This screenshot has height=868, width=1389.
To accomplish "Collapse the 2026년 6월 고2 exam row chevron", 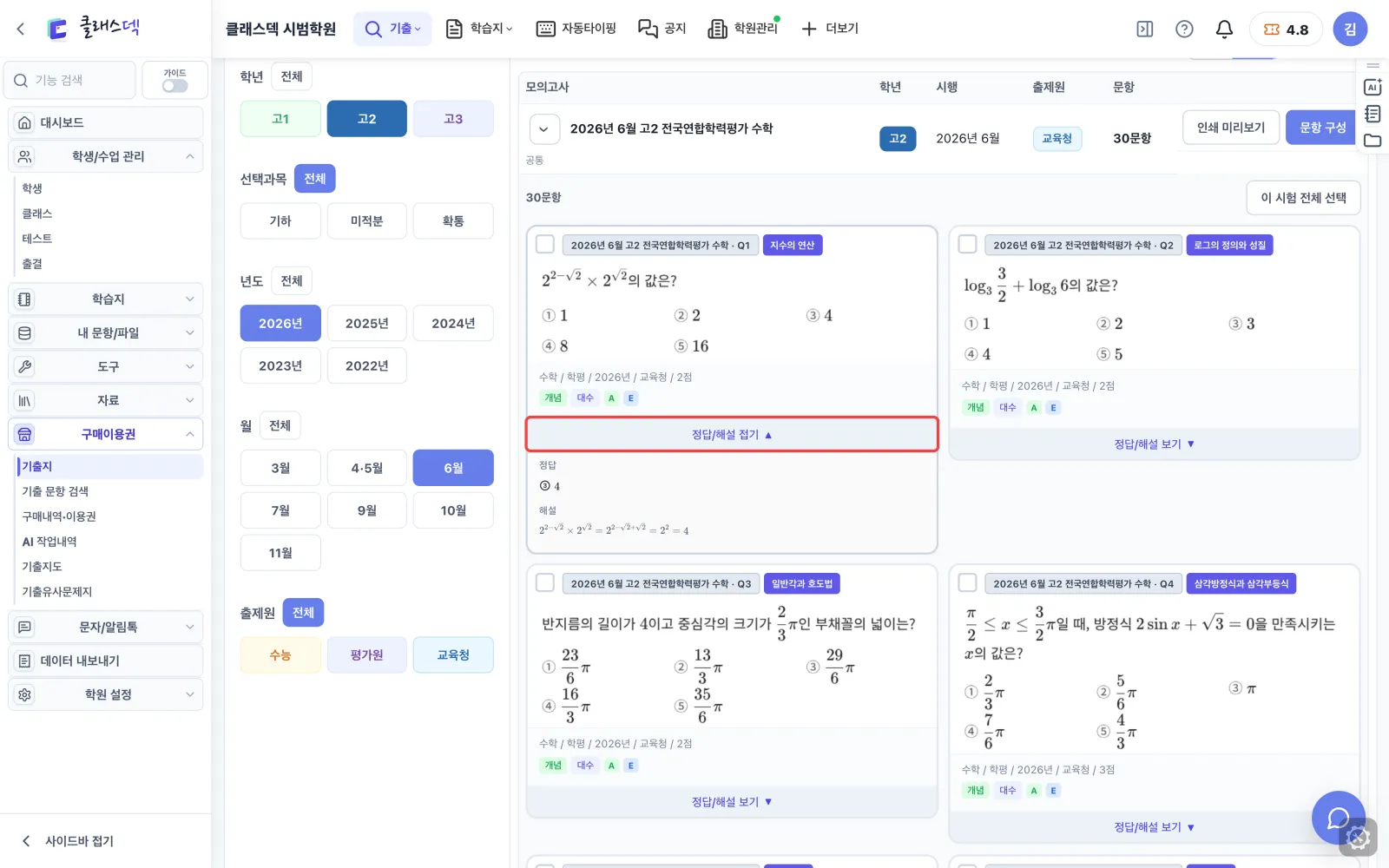I will pyautogui.click(x=543, y=130).
